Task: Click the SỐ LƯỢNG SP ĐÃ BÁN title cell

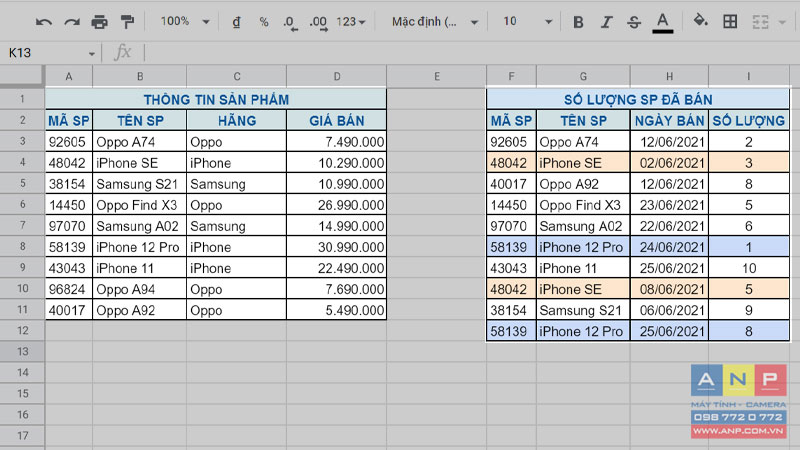Action: pyautogui.click(x=638, y=99)
